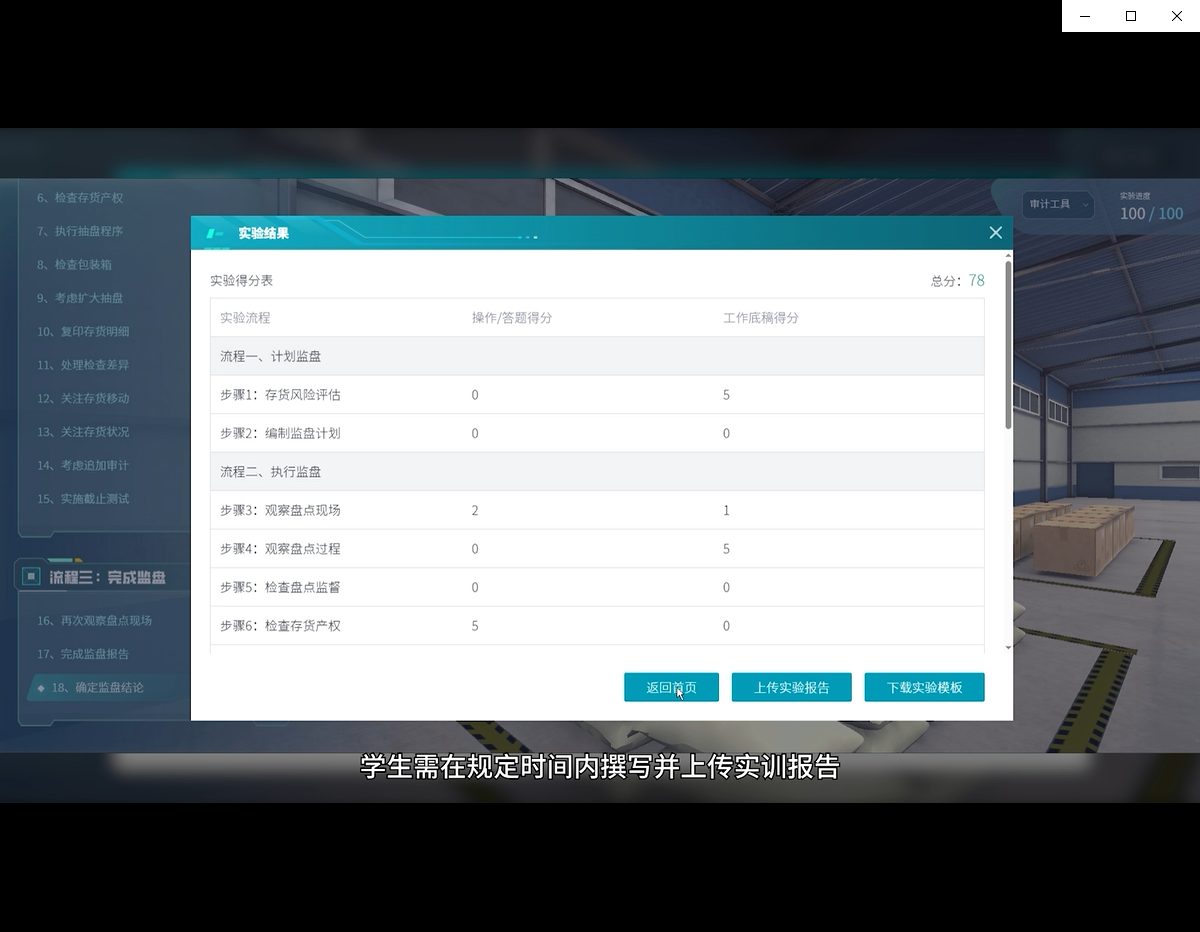Select step 17、完成监盘报告
Screen dimensions: 1200x932
coord(83,654)
